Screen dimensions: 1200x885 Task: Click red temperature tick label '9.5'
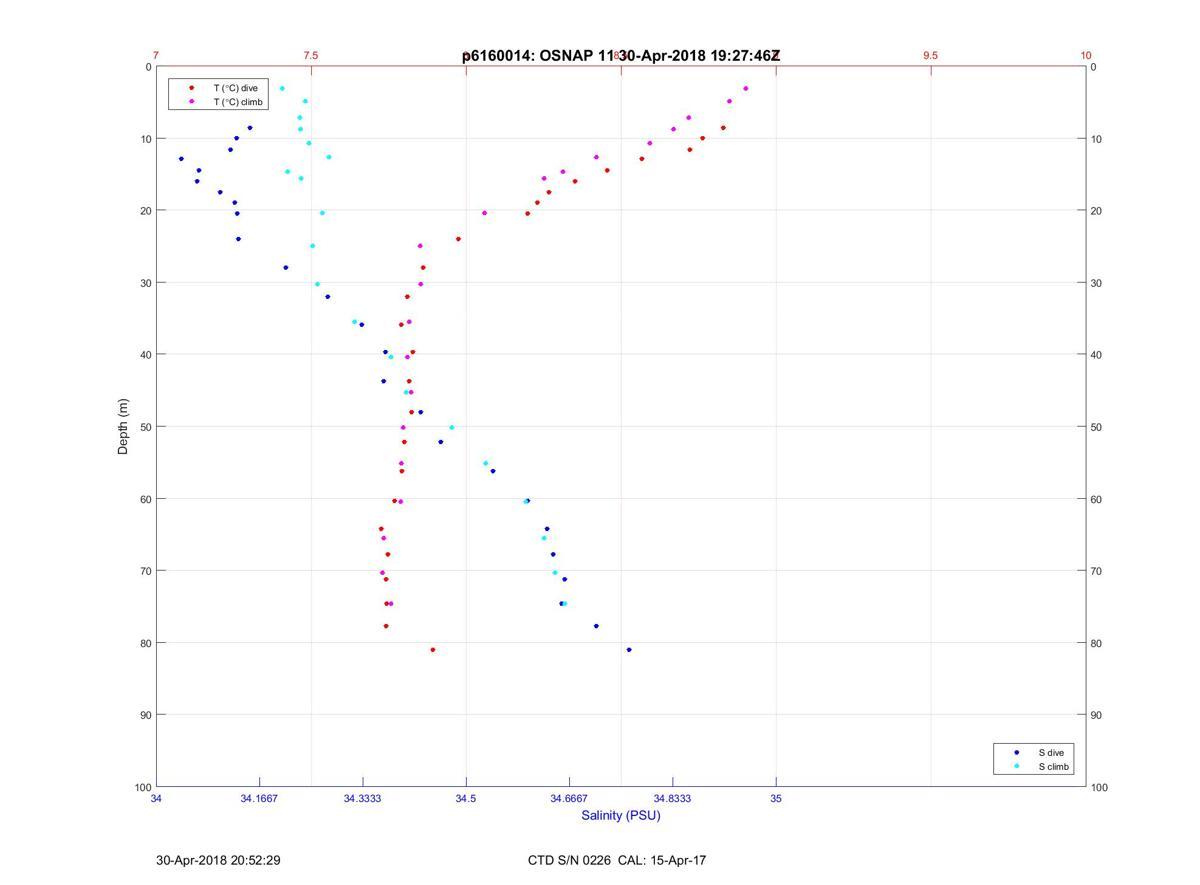tap(931, 55)
